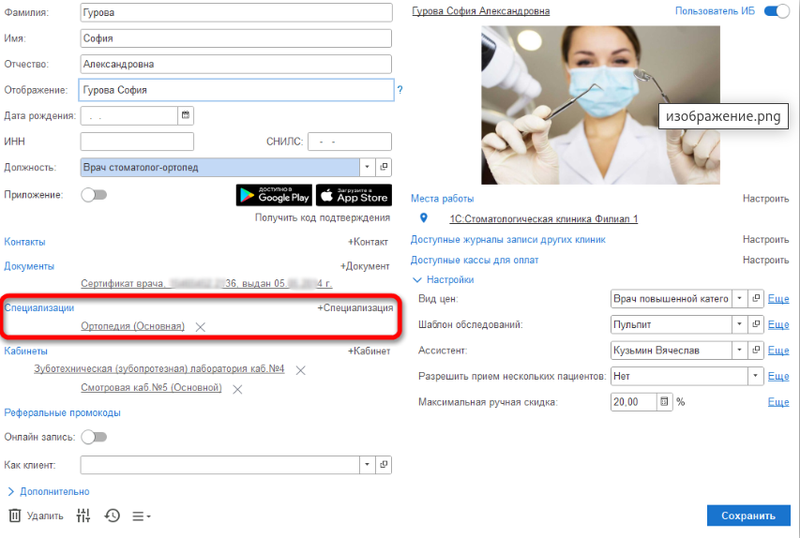Add a cabinet with +Кабинет
The height and width of the screenshot is (538, 800).
coord(369,351)
